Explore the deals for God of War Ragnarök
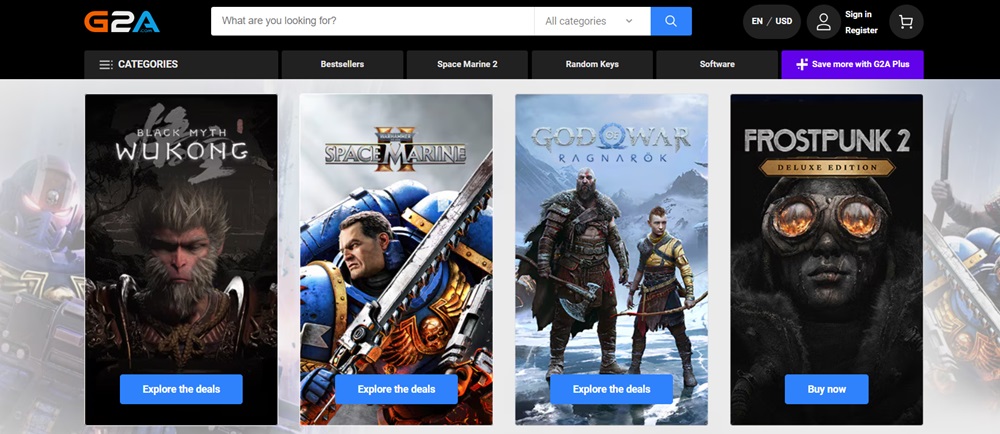The height and width of the screenshot is (434, 1000). tap(611, 389)
